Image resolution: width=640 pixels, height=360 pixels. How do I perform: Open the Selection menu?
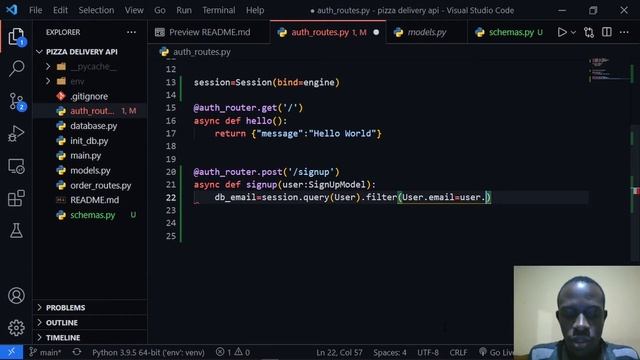[x=96, y=10]
